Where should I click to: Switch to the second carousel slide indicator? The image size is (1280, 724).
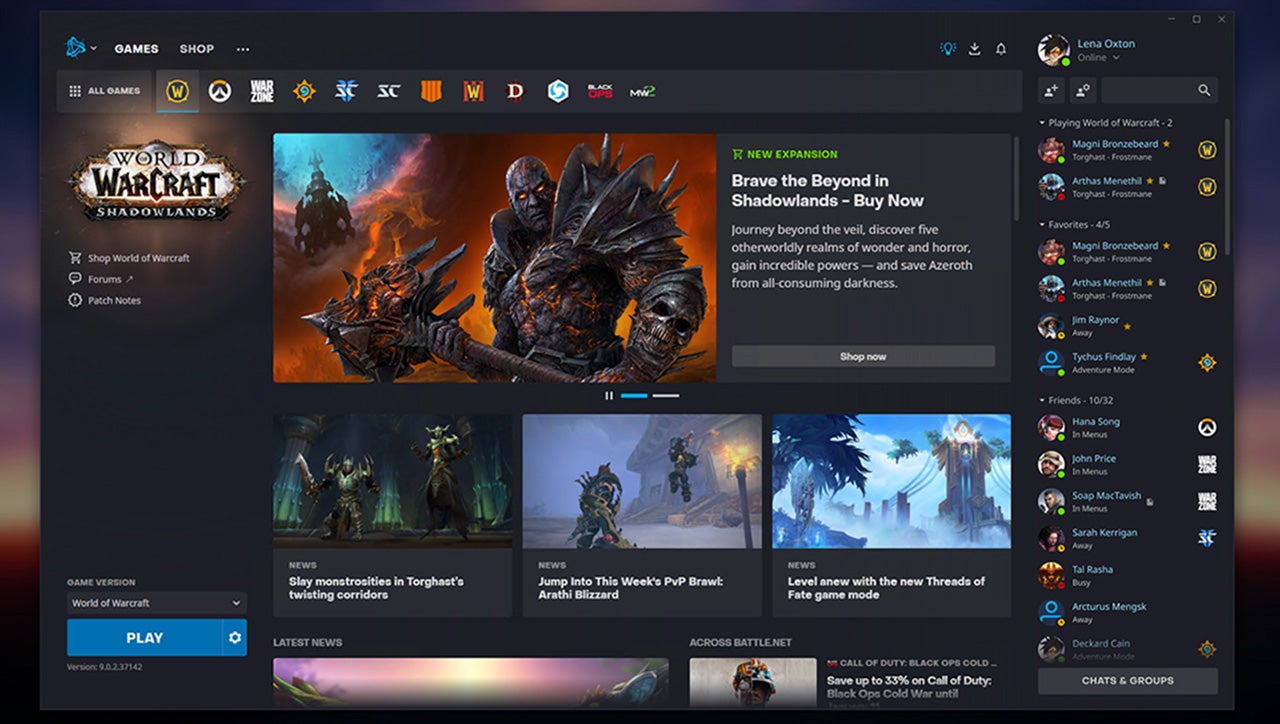click(x=665, y=396)
